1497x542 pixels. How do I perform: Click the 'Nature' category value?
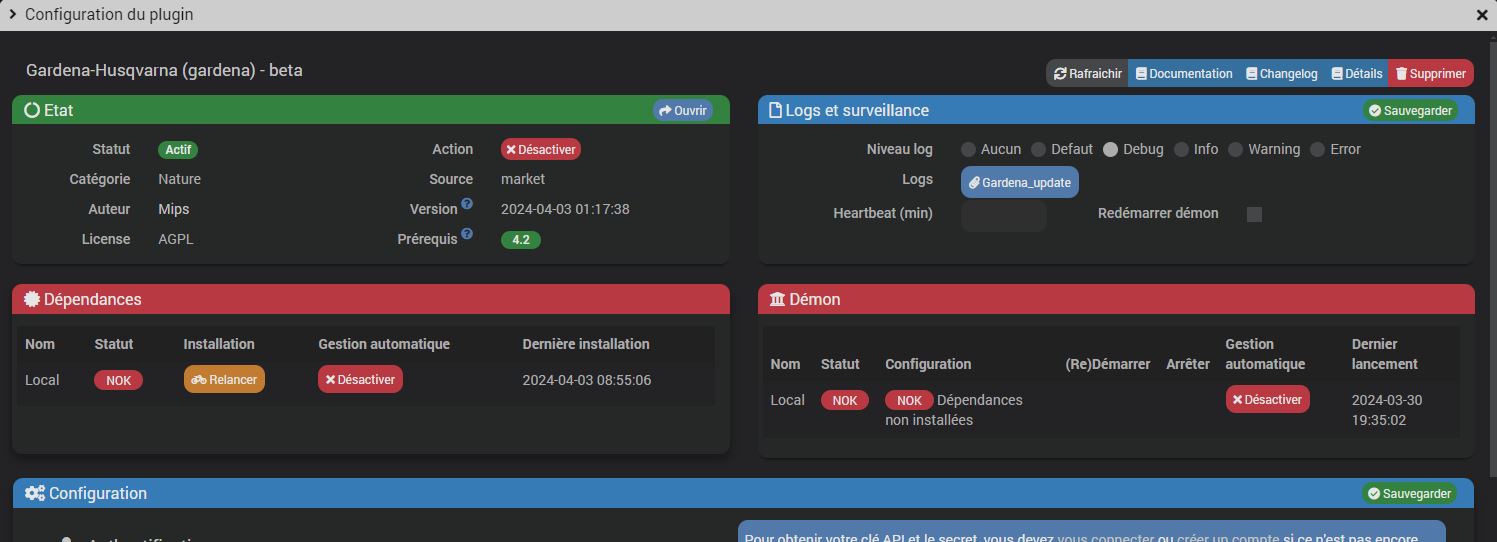click(x=180, y=179)
